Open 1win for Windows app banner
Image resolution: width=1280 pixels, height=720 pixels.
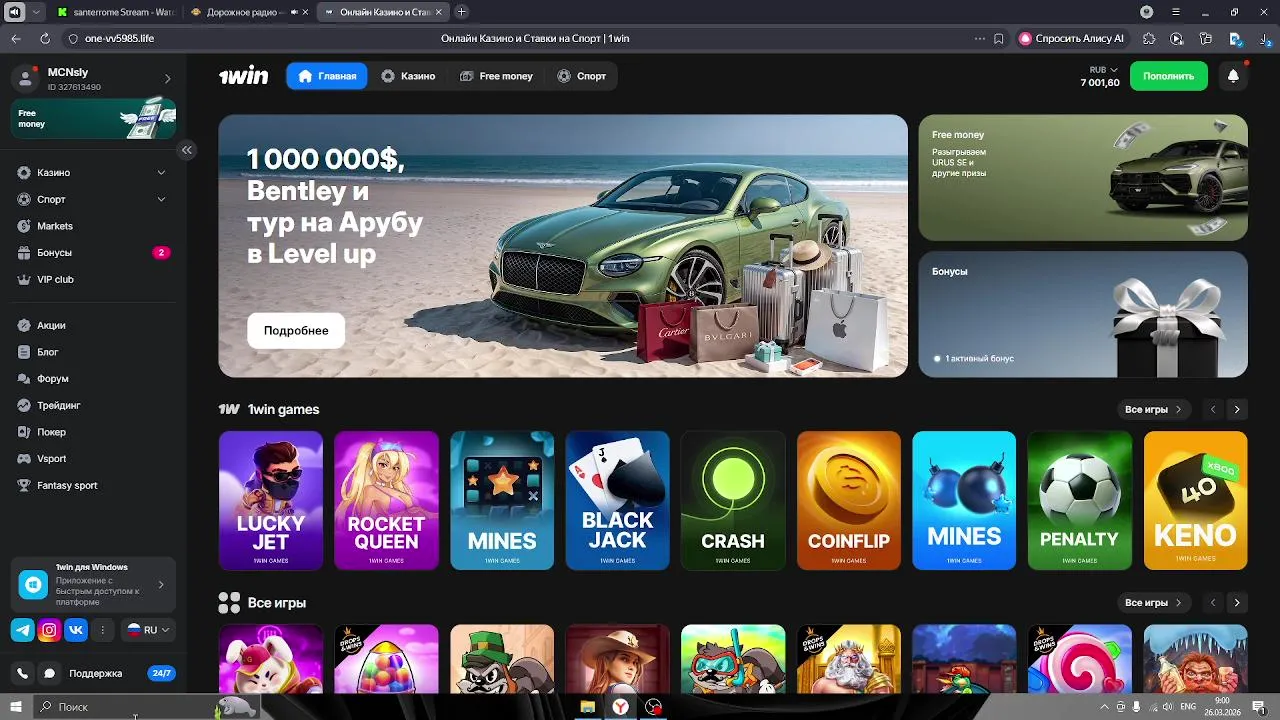93,585
